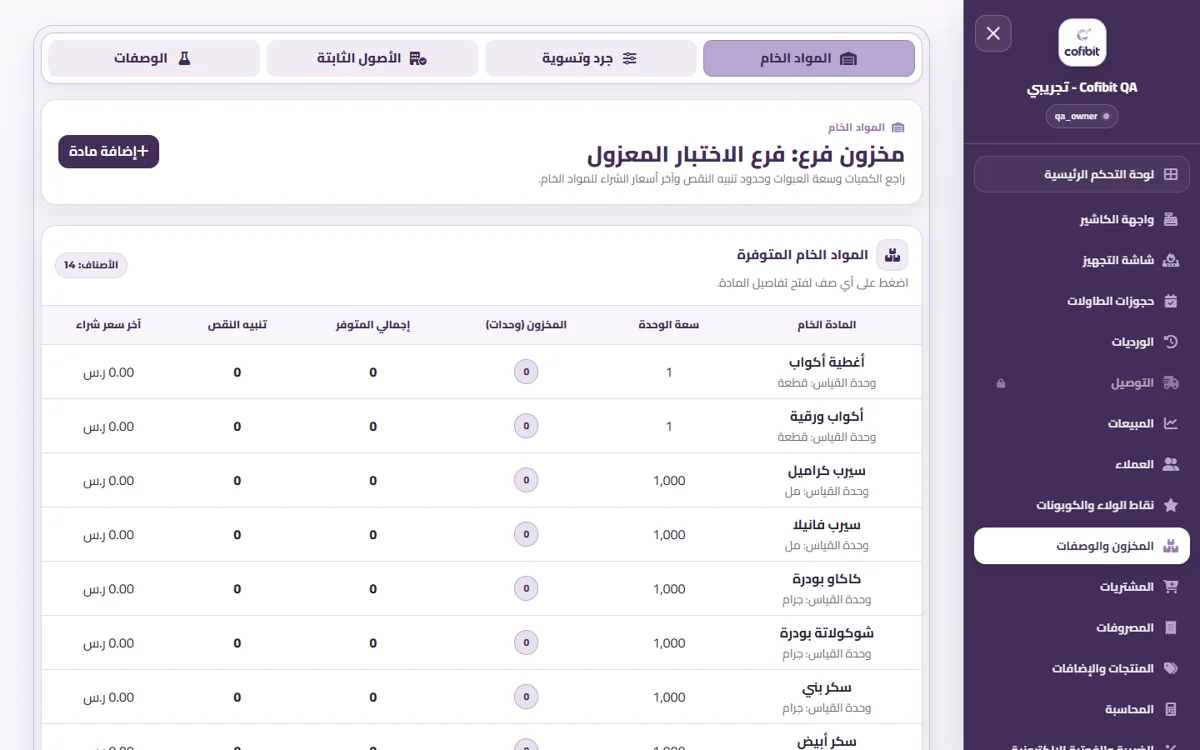Switch to المواد الخام tab
This screenshot has height=750, width=1200.
809,58
